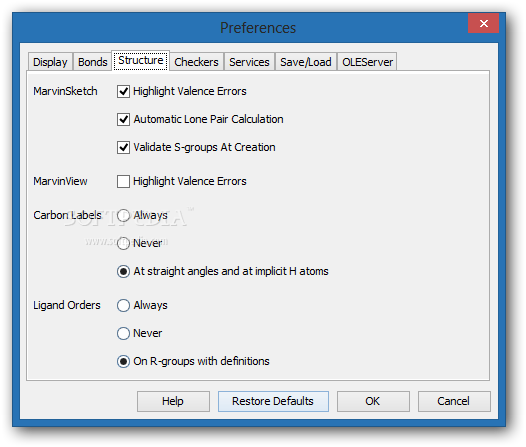This screenshot has width=526, height=447.
Task: Select the Structure tab
Action: click(141, 61)
